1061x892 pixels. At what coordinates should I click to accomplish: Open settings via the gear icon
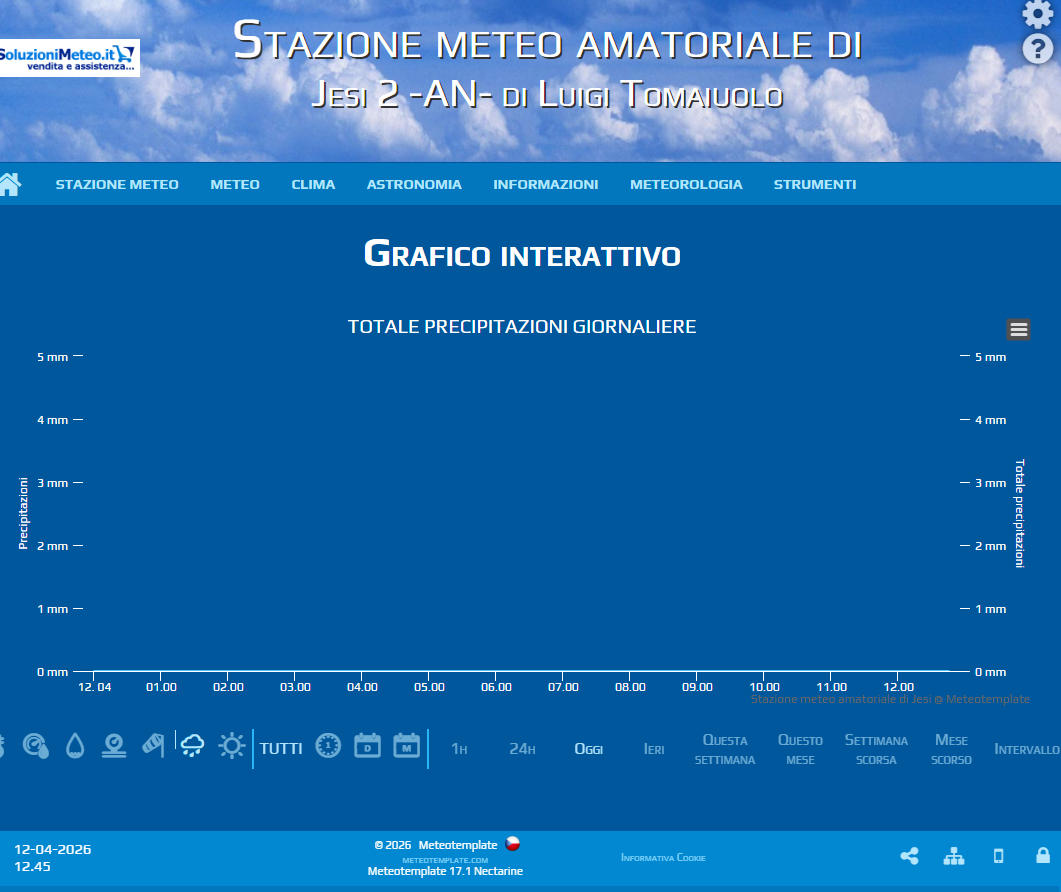click(1037, 14)
